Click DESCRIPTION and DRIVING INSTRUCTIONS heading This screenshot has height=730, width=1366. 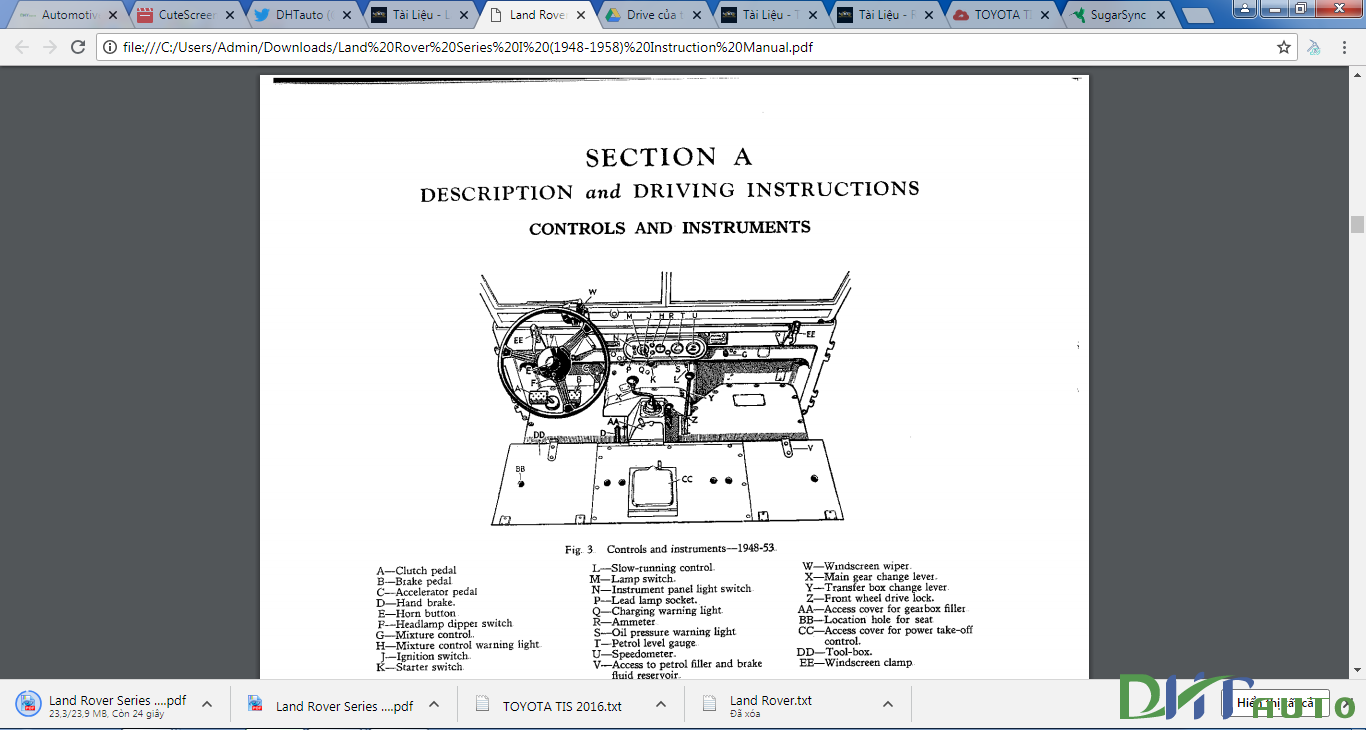click(670, 191)
